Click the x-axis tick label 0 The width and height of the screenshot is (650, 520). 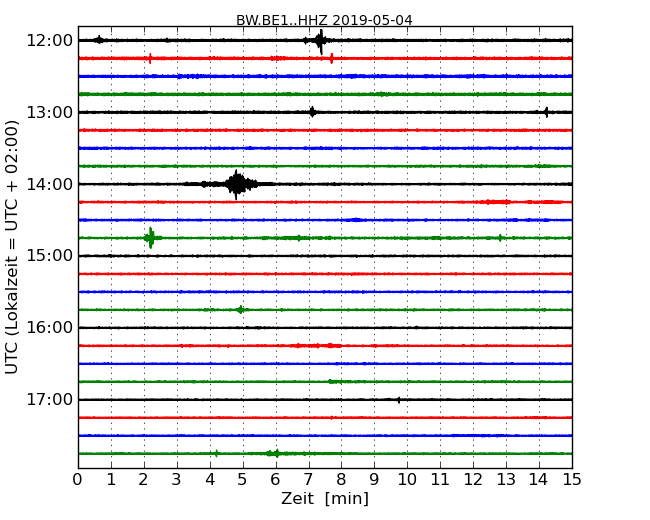pos(78,480)
